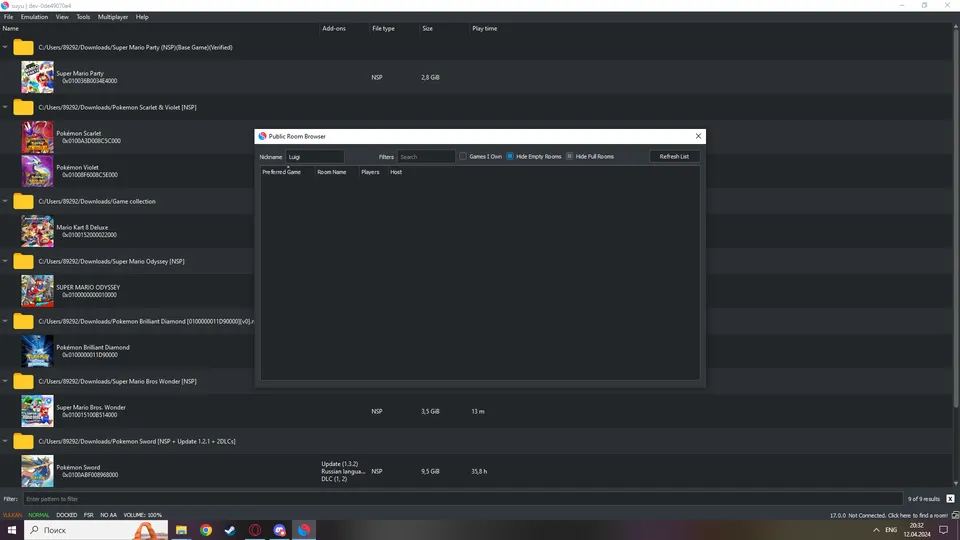
Task: Sort rooms by Preferred Game column
Action: [x=282, y=172]
